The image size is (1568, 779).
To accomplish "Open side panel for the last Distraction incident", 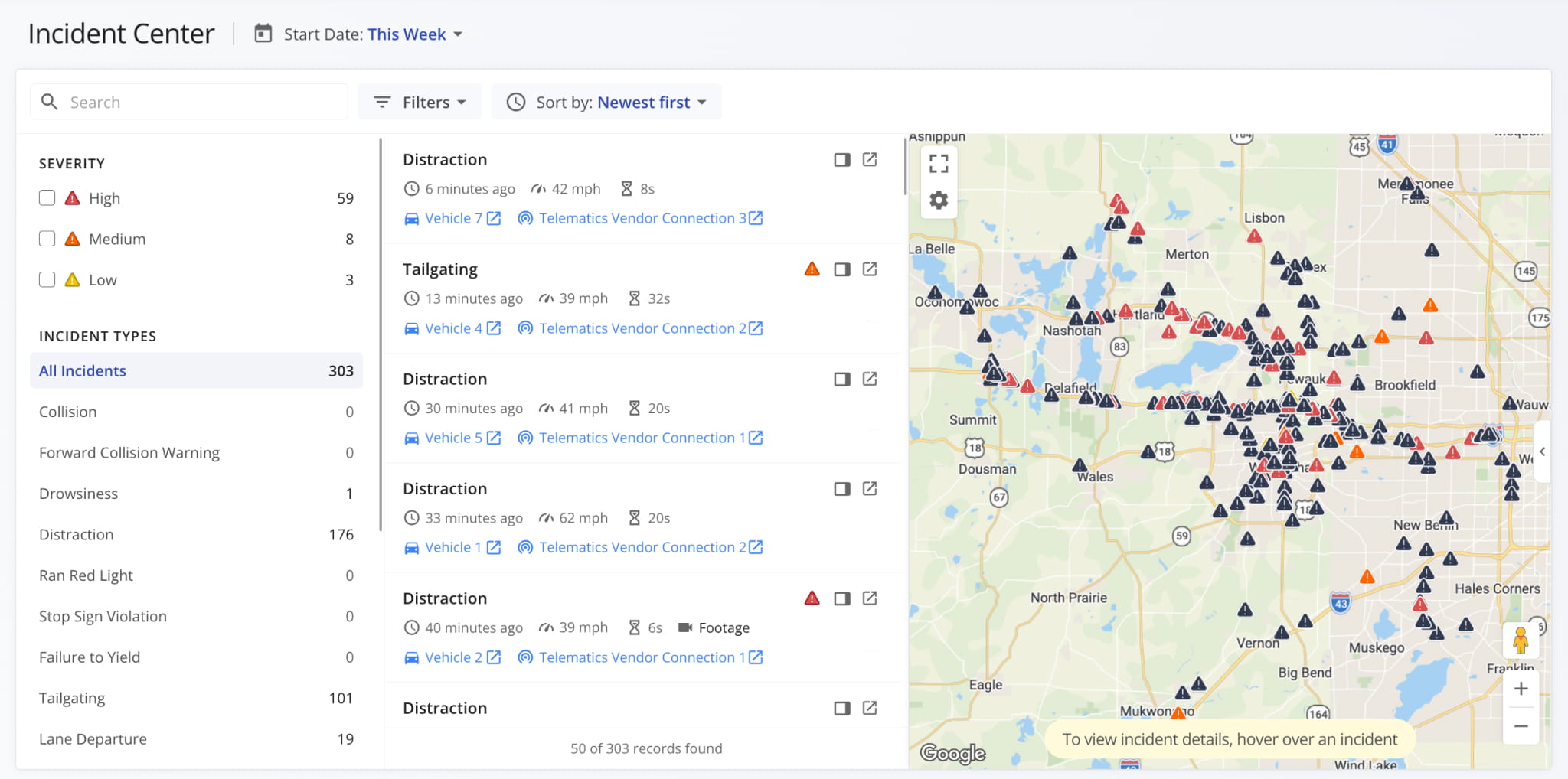I will (x=842, y=709).
